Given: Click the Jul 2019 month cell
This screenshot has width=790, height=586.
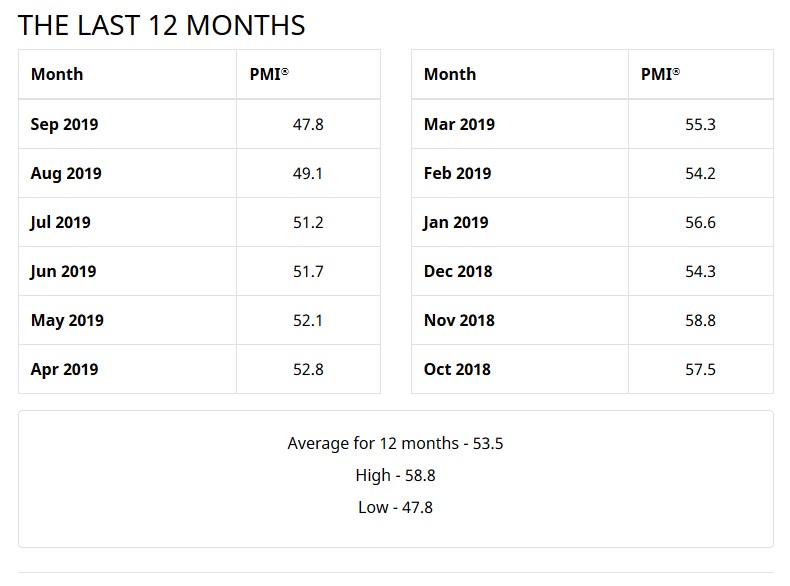Looking at the screenshot, I should (61, 222).
